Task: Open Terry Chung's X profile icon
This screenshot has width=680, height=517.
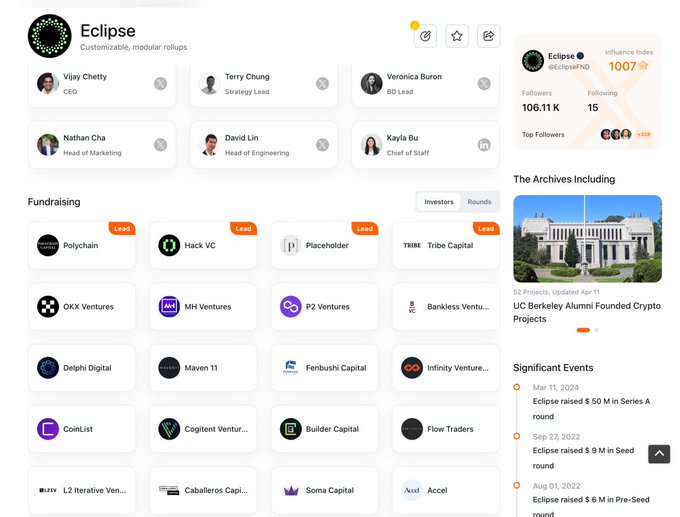Action: pos(322,83)
